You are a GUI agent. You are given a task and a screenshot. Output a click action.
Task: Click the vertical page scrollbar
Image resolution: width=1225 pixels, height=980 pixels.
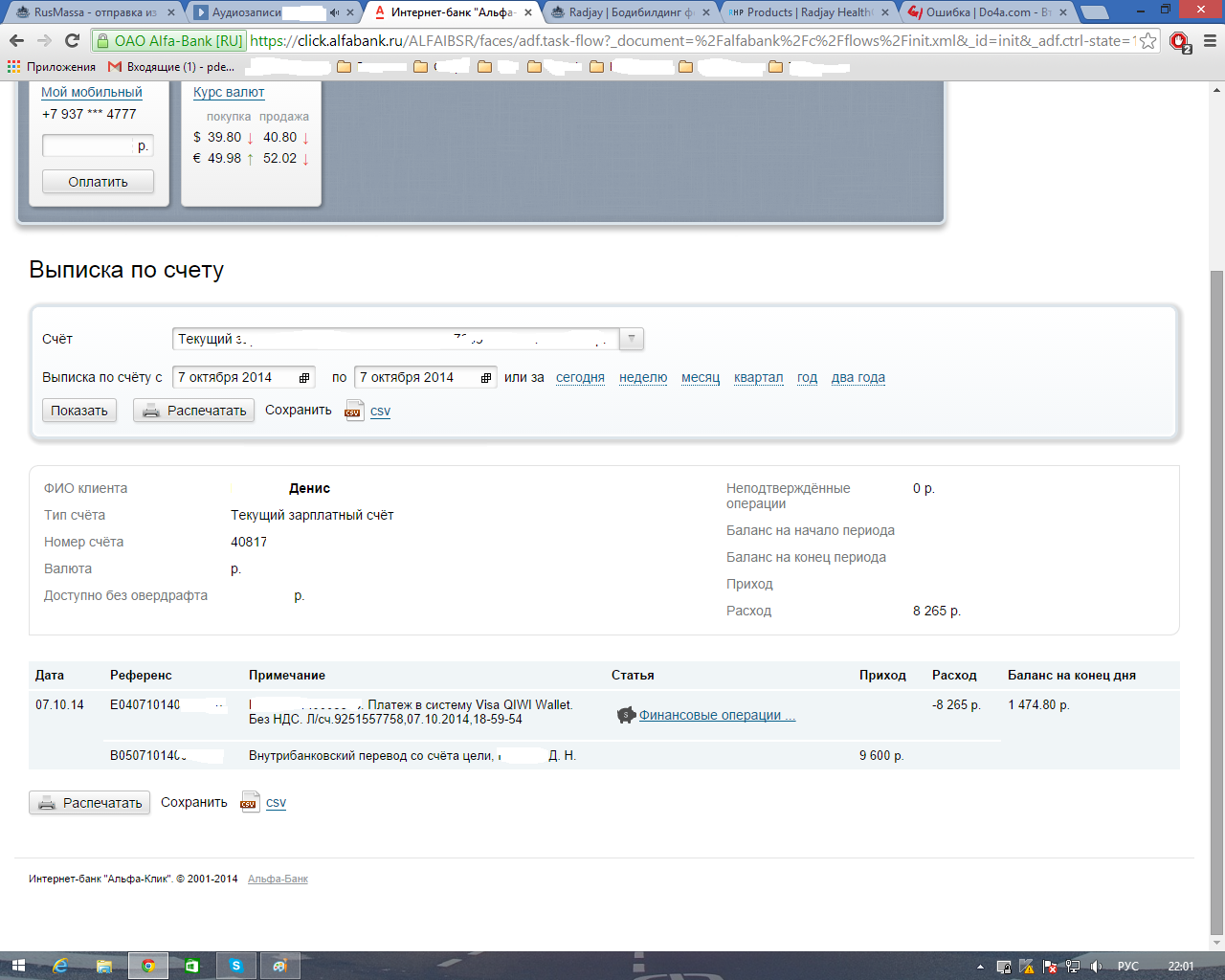[1216, 574]
